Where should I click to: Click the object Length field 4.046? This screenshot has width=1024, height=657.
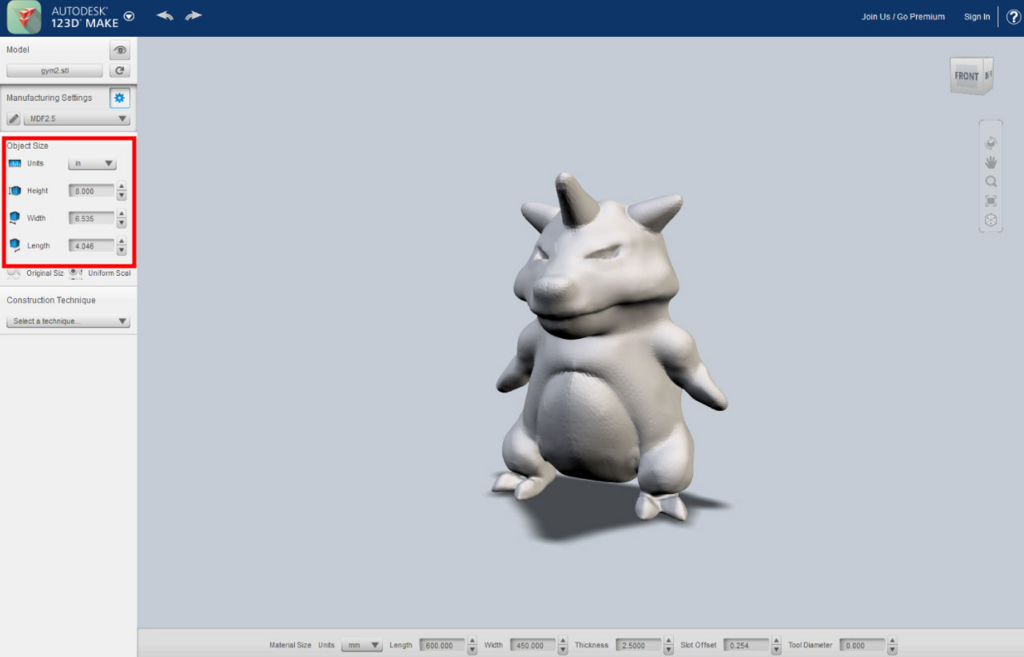91,246
